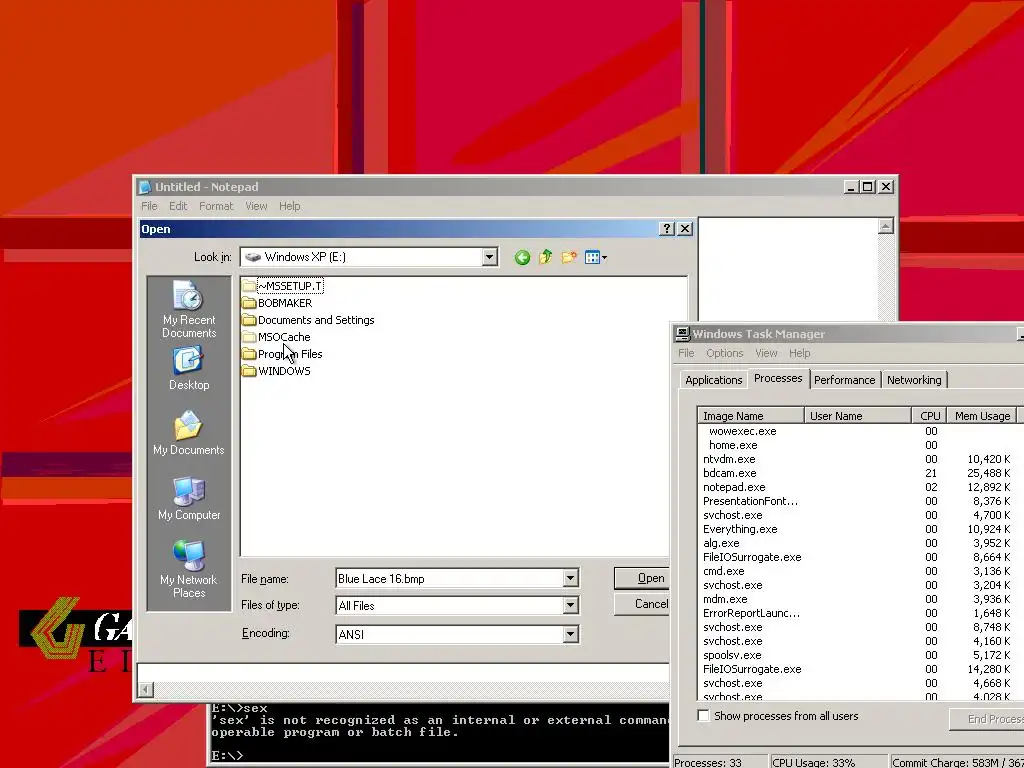Screen dimensions: 1024x768
Task: Select the MSOCache folder icon
Action: point(249,337)
